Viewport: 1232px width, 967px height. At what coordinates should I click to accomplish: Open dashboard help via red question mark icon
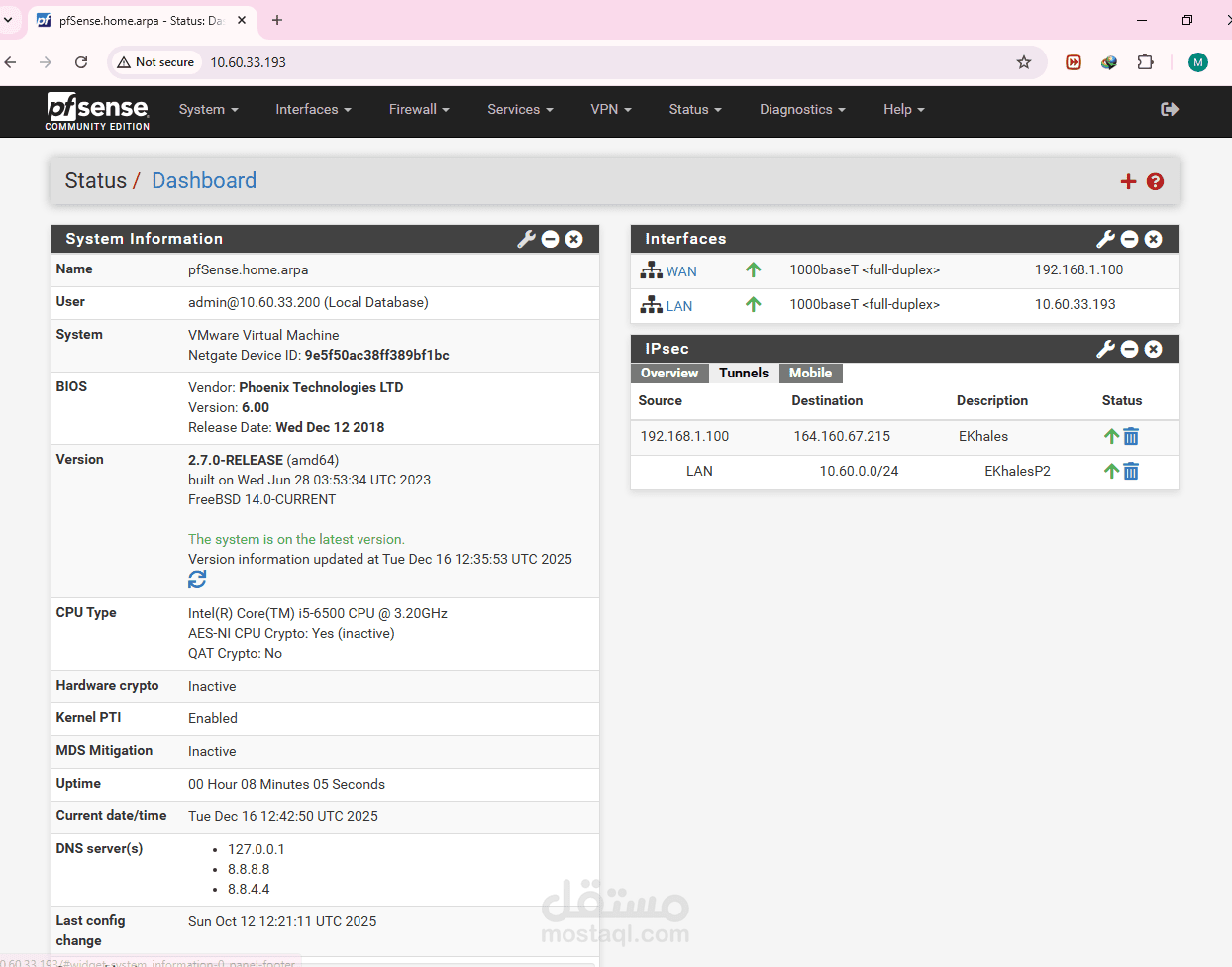coord(1155,181)
